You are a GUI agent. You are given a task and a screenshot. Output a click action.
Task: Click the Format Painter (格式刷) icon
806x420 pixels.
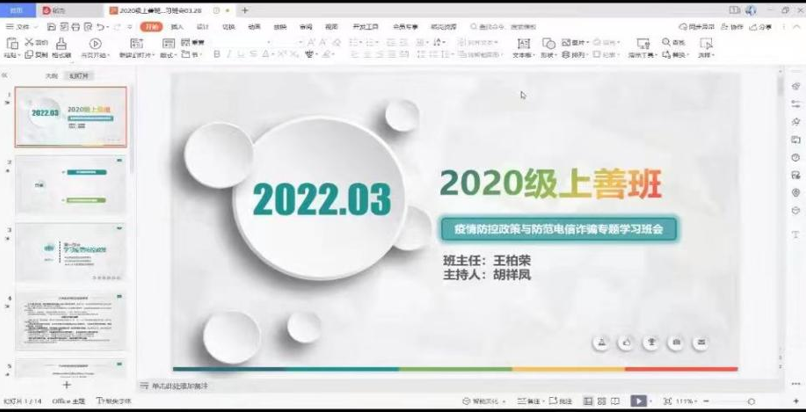(x=61, y=45)
